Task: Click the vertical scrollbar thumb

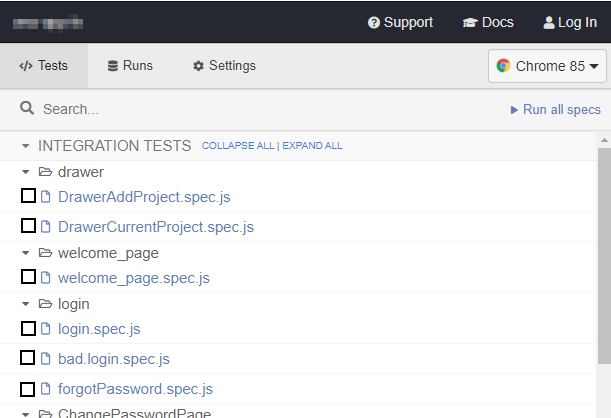Action: click(604, 255)
